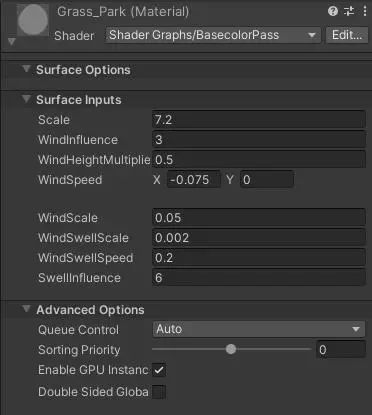Open the Queue Control Auto dropdown
The image size is (372, 415).
point(259,329)
